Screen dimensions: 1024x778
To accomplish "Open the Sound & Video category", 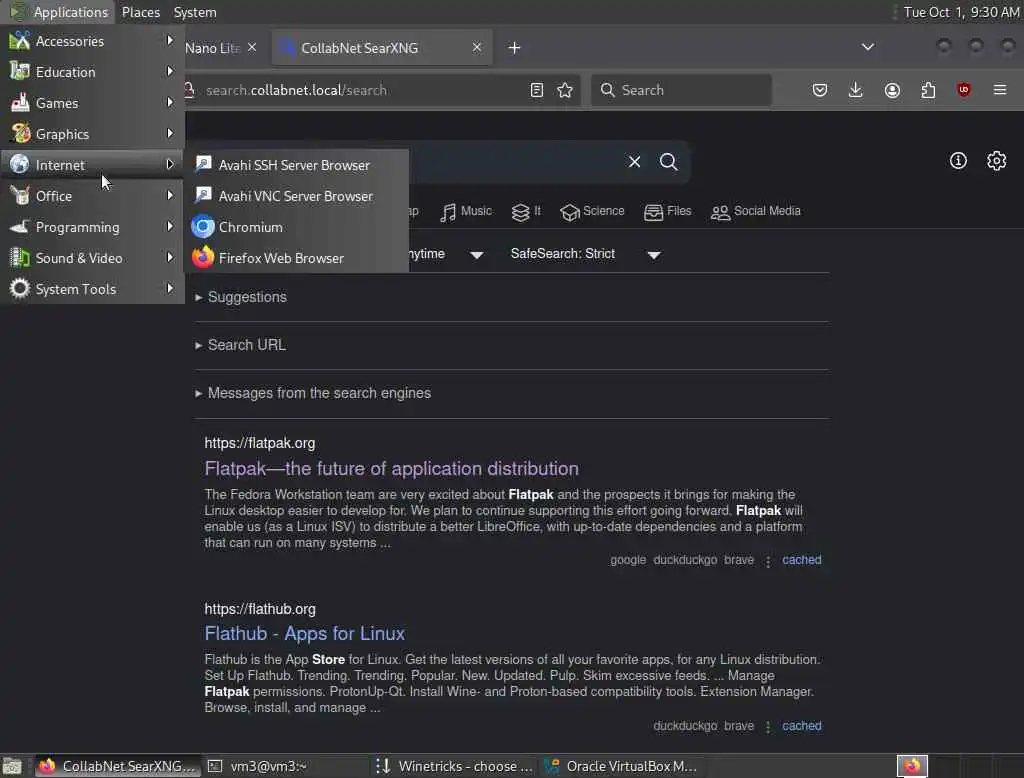I will coord(92,258).
